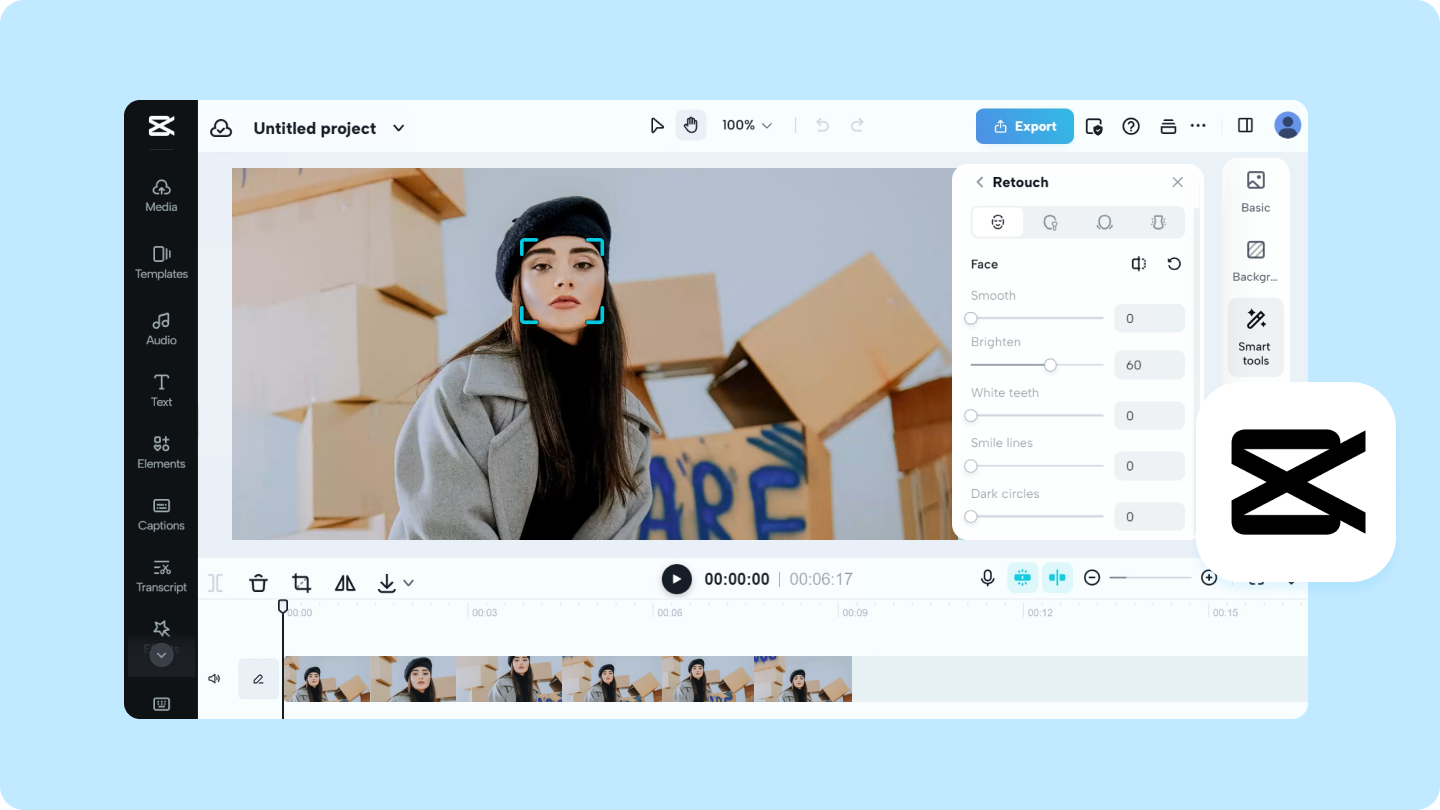Image resolution: width=1440 pixels, height=810 pixels.
Task: Select the body retouch tab
Action: pos(1158,222)
